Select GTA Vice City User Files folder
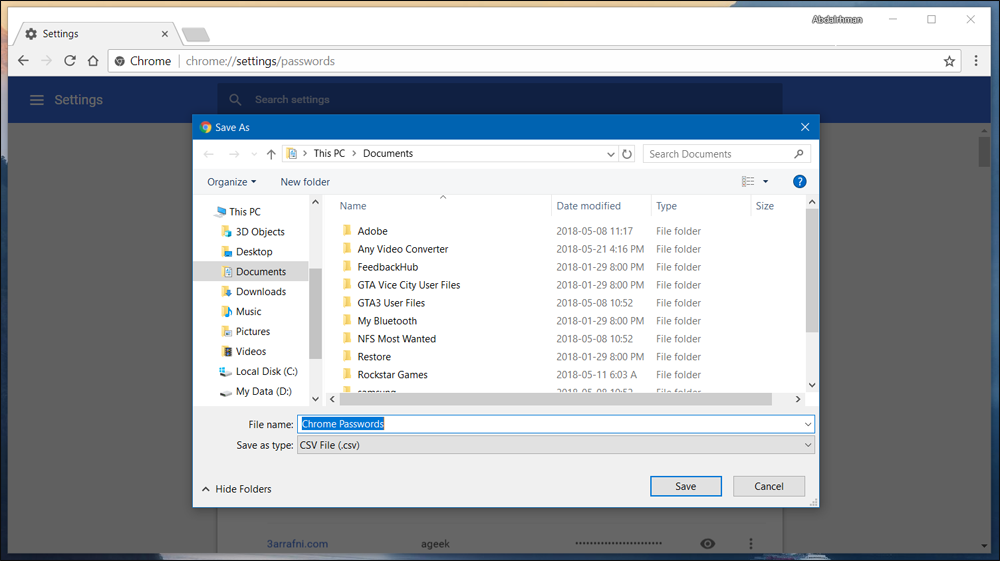This screenshot has width=1000, height=561. click(401, 285)
